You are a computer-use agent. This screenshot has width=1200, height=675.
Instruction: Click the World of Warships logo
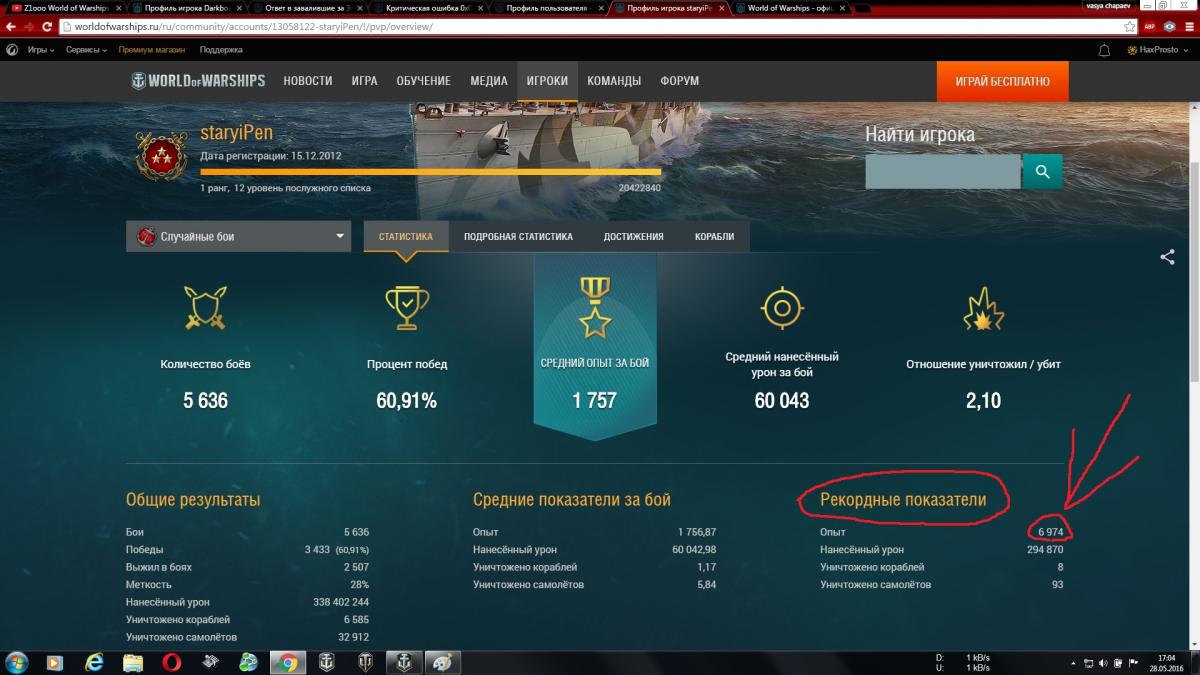tap(199, 80)
